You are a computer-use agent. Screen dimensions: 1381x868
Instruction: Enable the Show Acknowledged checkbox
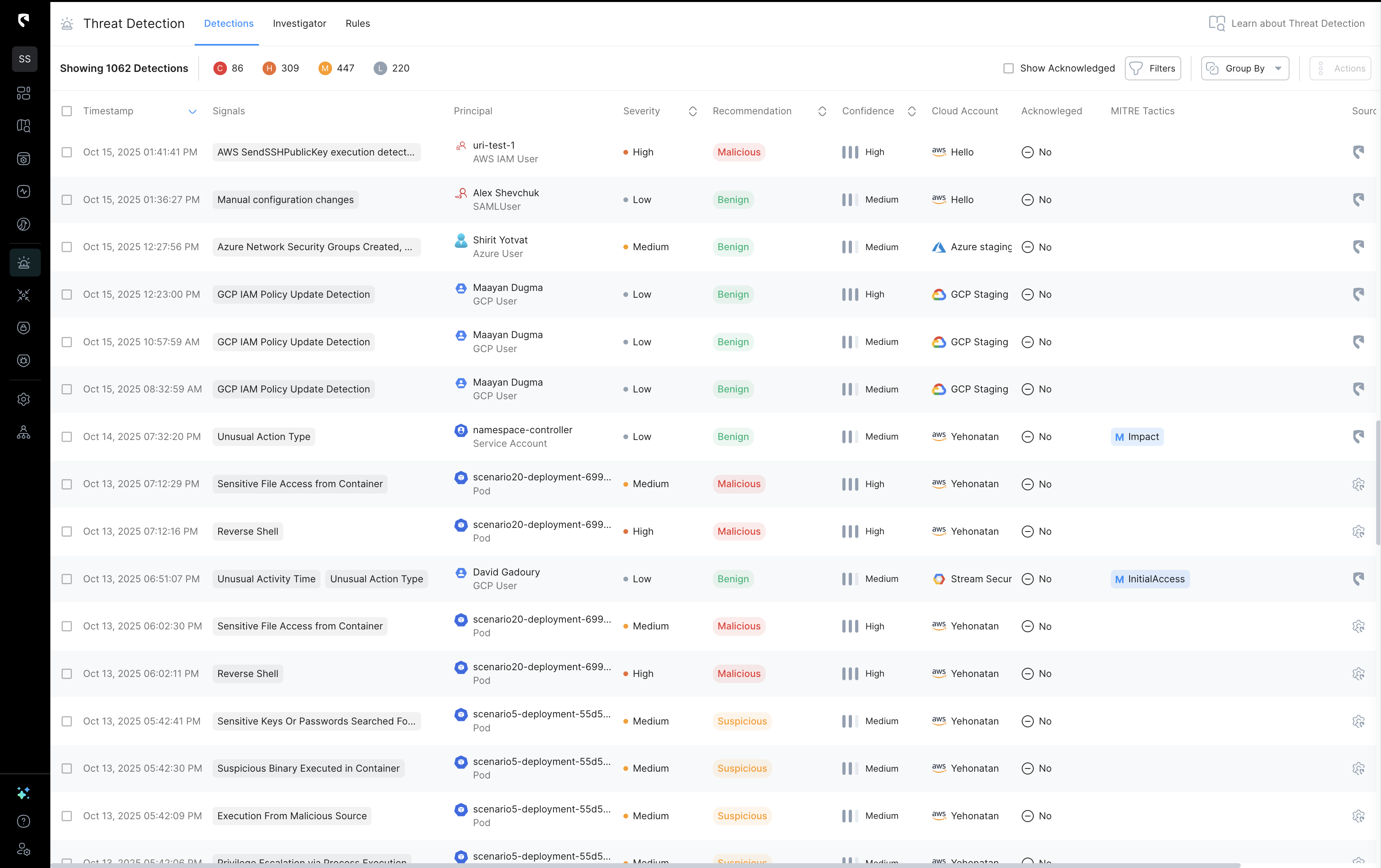(x=1008, y=68)
